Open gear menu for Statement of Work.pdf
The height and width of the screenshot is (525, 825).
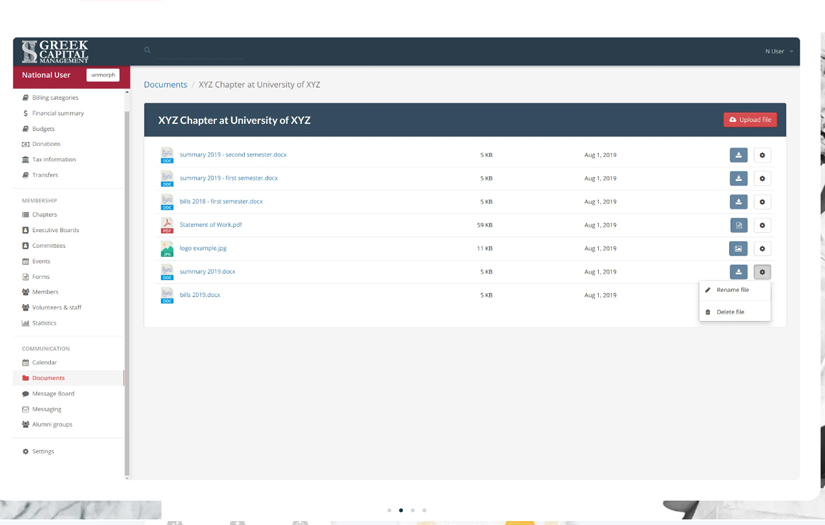click(x=762, y=225)
